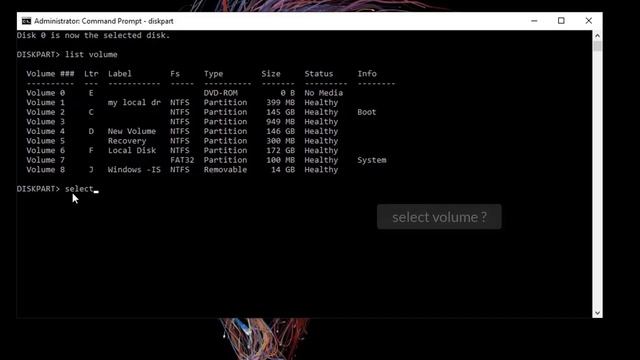Click the 'Volume 6' row text
The width and height of the screenshot is (640, 360).
coord(45,151)
